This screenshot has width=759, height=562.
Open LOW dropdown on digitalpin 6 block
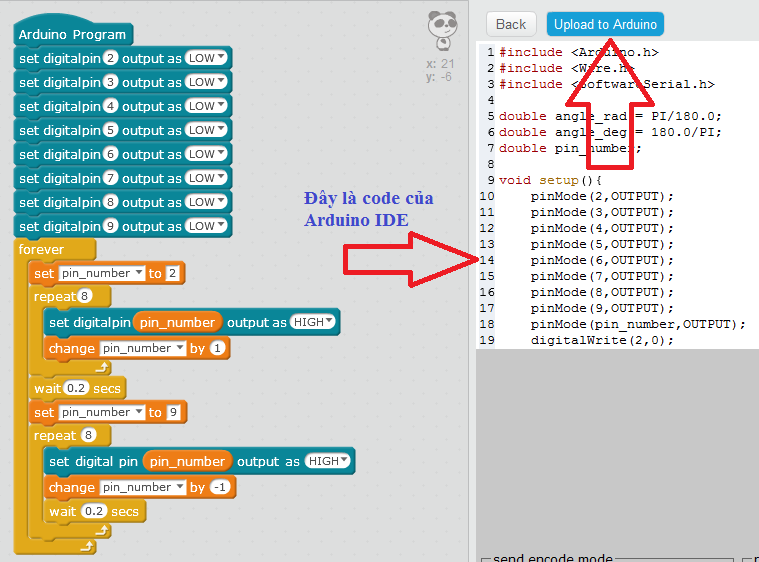pos(206,154)
